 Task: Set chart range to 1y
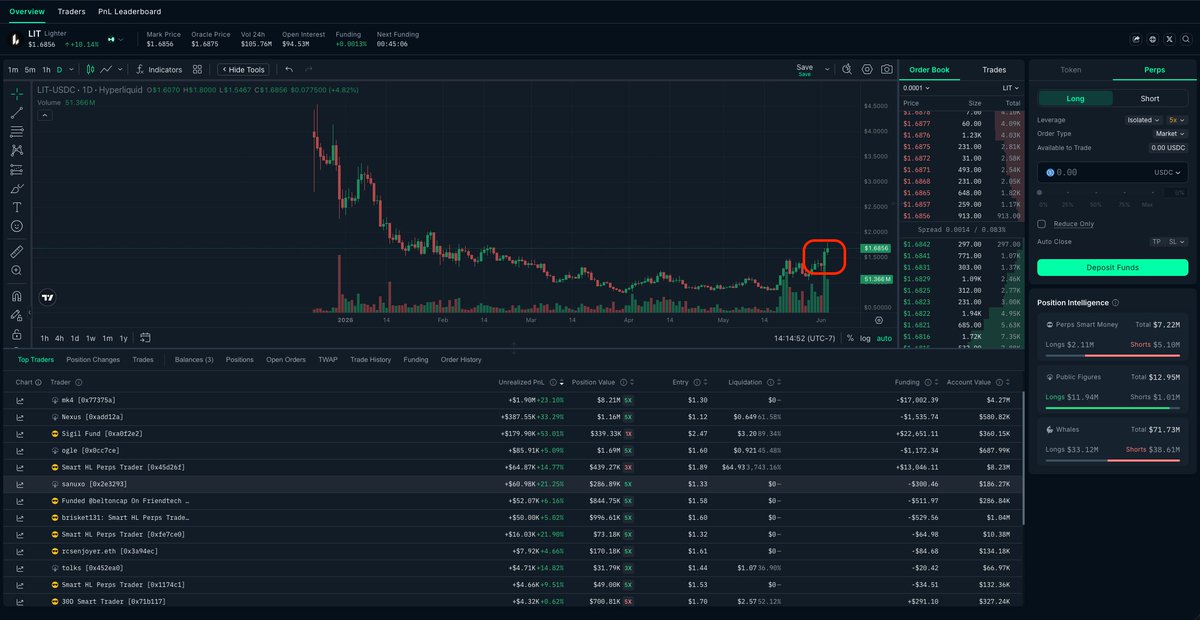pos(124,338)
